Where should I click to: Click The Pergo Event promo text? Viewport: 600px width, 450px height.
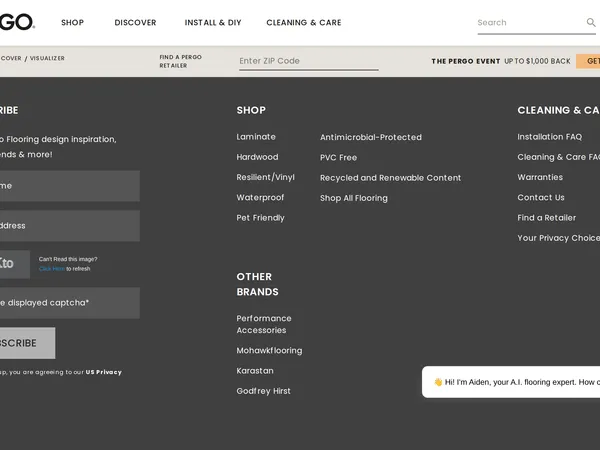[x=501, y=61]
